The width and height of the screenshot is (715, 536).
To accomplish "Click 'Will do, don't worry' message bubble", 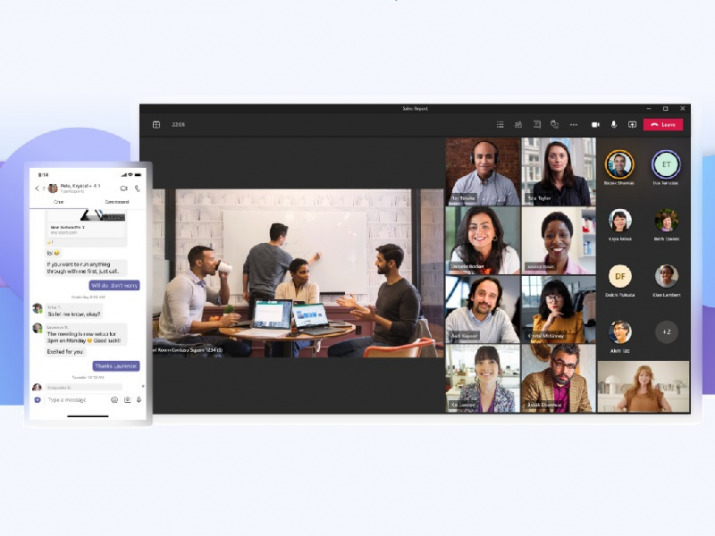I will (114, 286).
